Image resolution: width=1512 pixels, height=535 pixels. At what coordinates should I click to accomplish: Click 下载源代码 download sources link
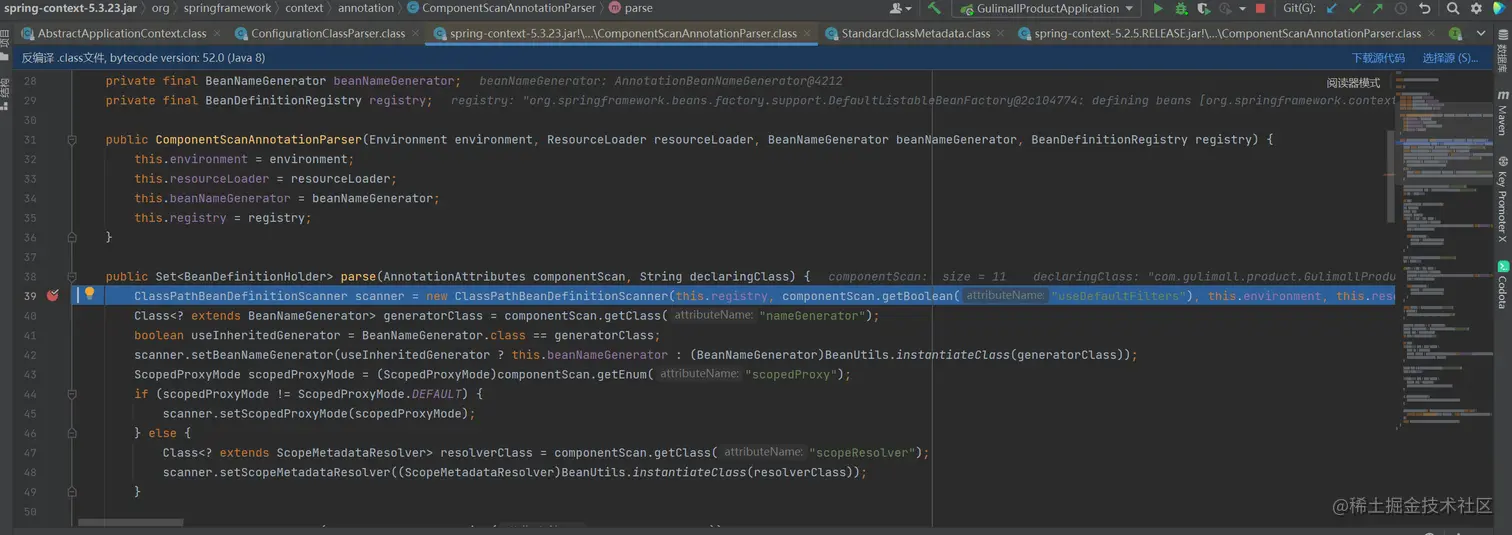click(1378, 58)
